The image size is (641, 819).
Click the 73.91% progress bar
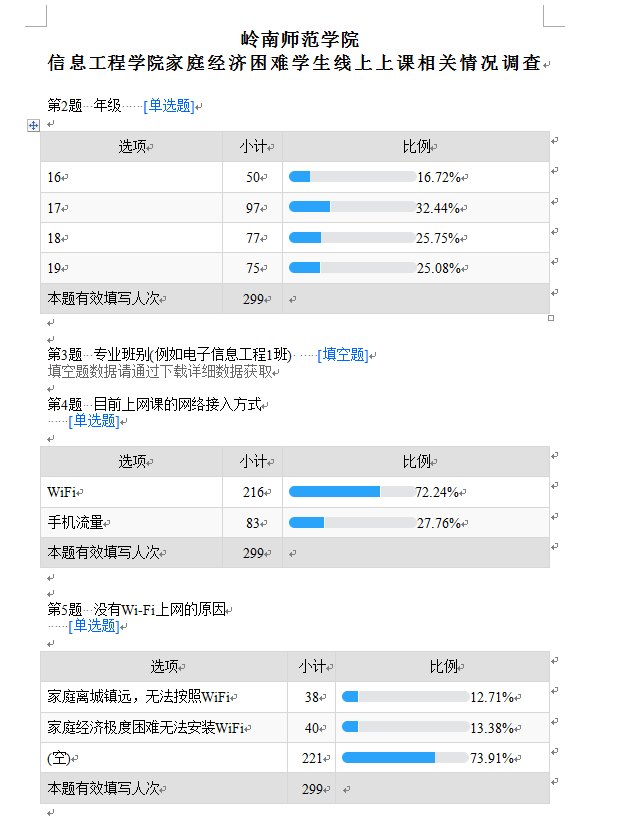point(404,758)
